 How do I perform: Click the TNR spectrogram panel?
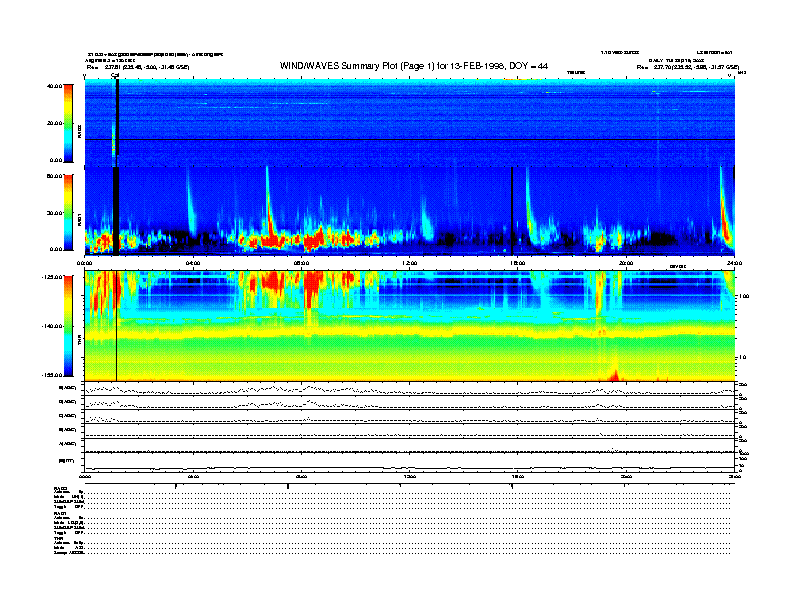tap(410, 326)
